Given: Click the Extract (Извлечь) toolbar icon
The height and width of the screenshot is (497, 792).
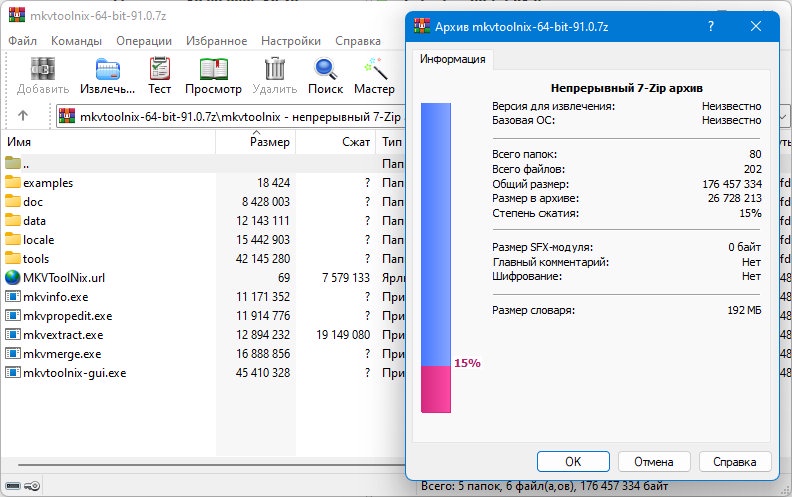Looking at the screenshot, I should (x=108, y=69).
